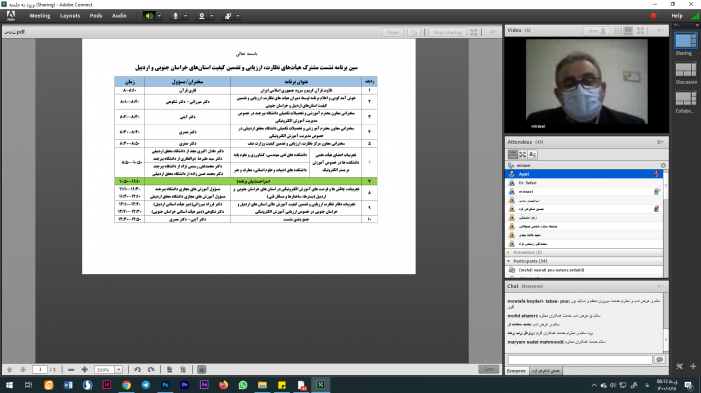Open the Zoom percentage dropdown

coord(119,370)
